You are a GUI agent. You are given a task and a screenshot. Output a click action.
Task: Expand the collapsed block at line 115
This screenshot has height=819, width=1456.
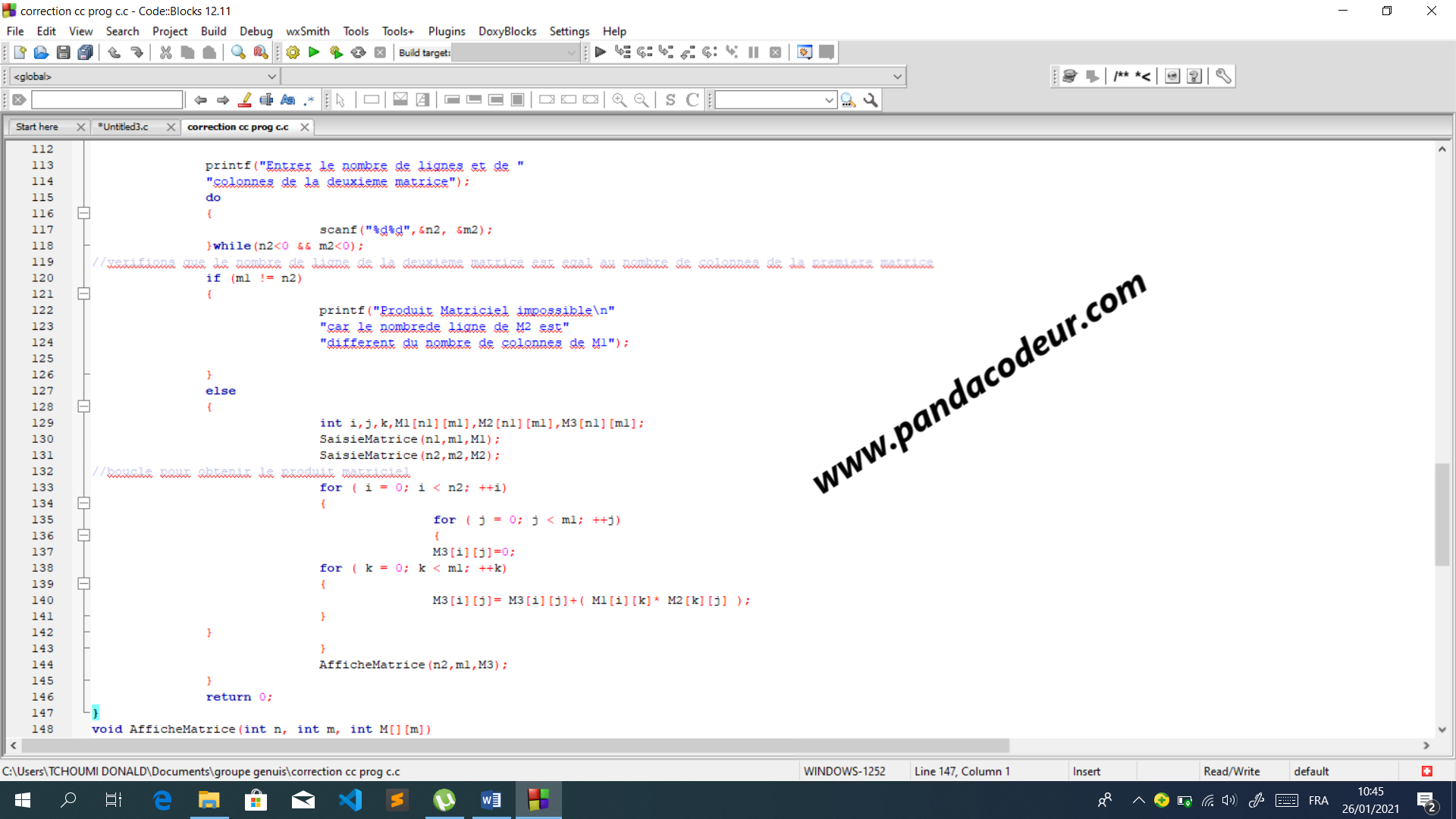coord(84,213)
